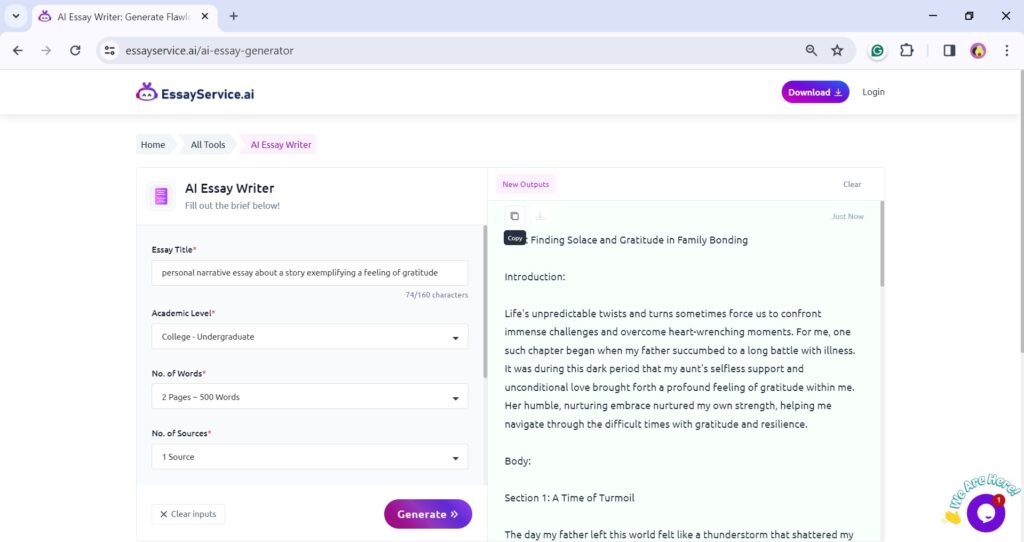The height and width of the screenshot is (542, 1024).
Task: Click the AI Essay Writer document icon
Action: 161,196
